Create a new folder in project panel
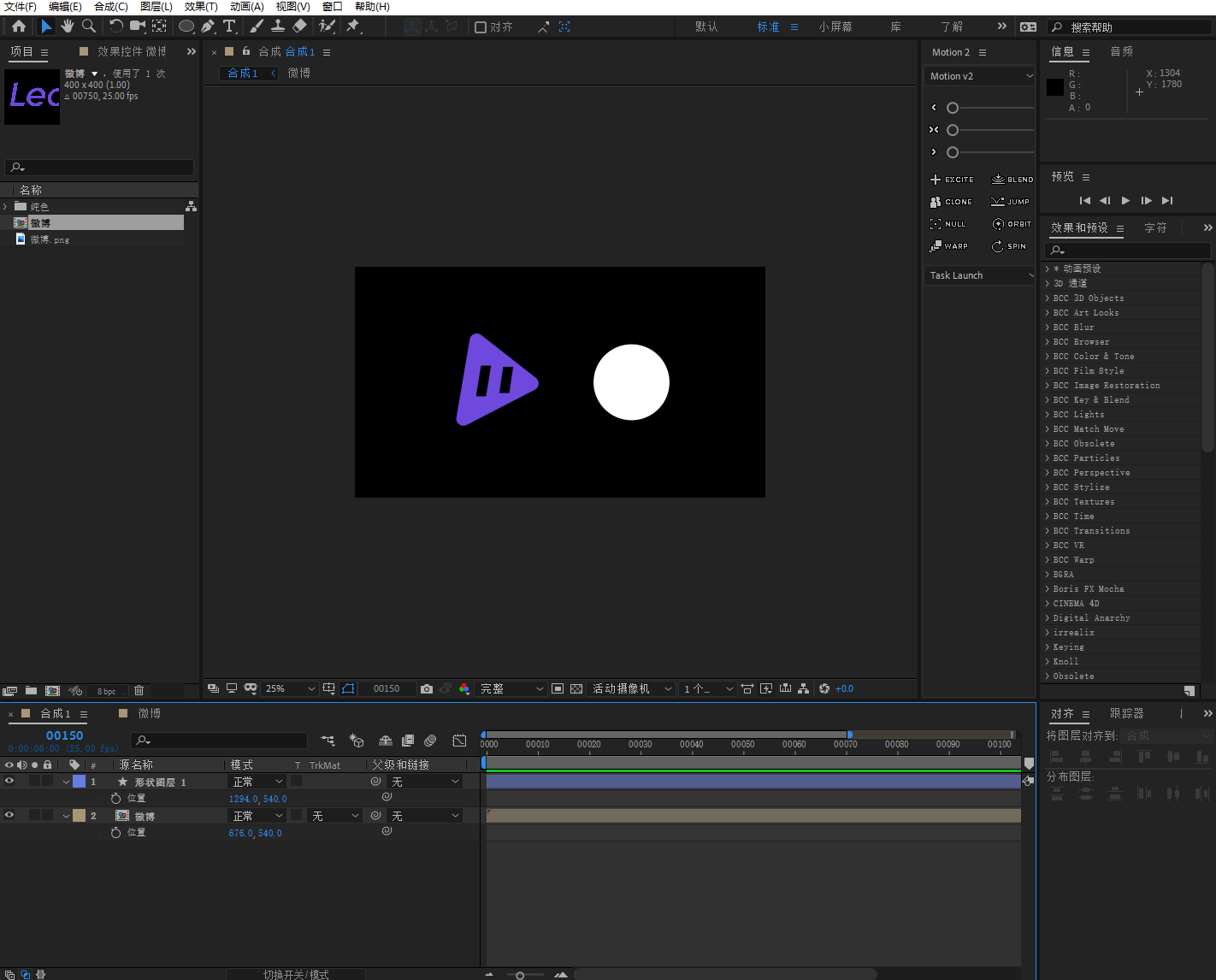1216x980 pixels. [x=31, y=691]
